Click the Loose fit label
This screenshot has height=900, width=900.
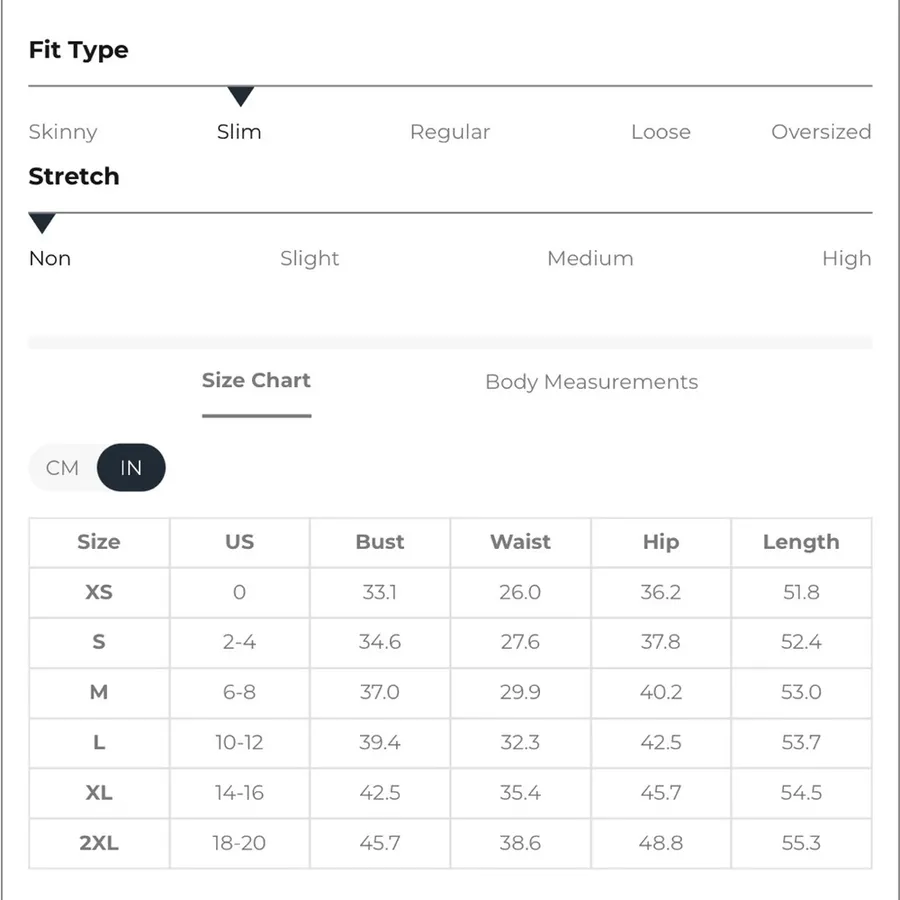point(661,132)
